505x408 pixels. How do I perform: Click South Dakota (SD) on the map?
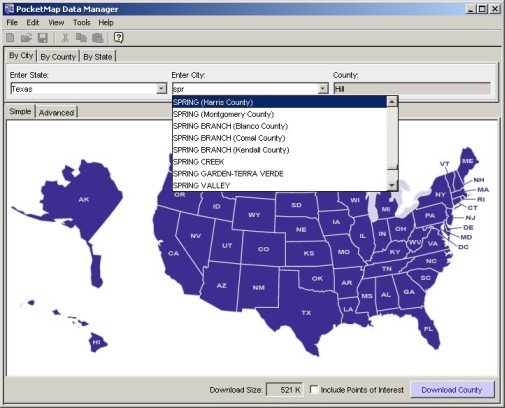pos(296,205)
